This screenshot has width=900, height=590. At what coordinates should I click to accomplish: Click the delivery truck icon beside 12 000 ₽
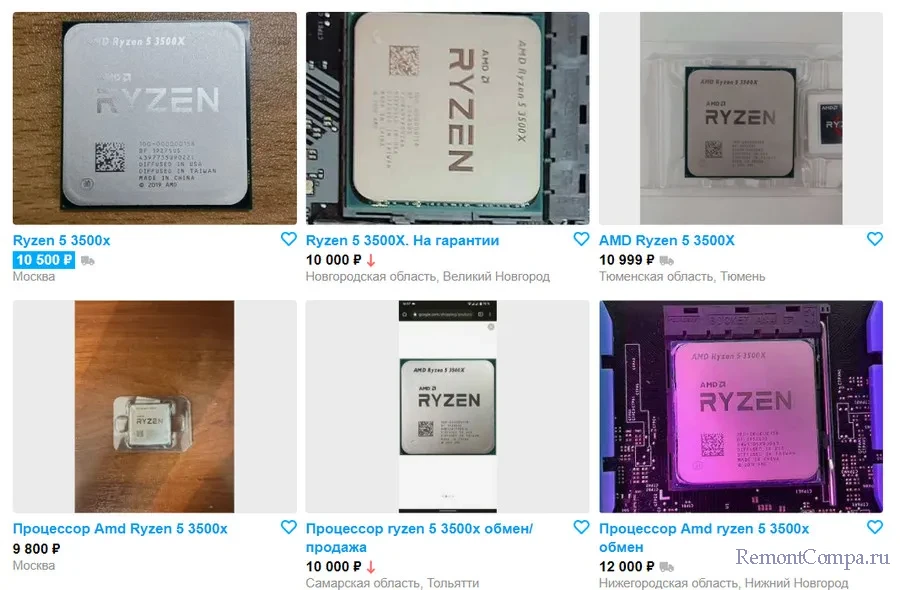pyautogui.click(x=667, y=567)
